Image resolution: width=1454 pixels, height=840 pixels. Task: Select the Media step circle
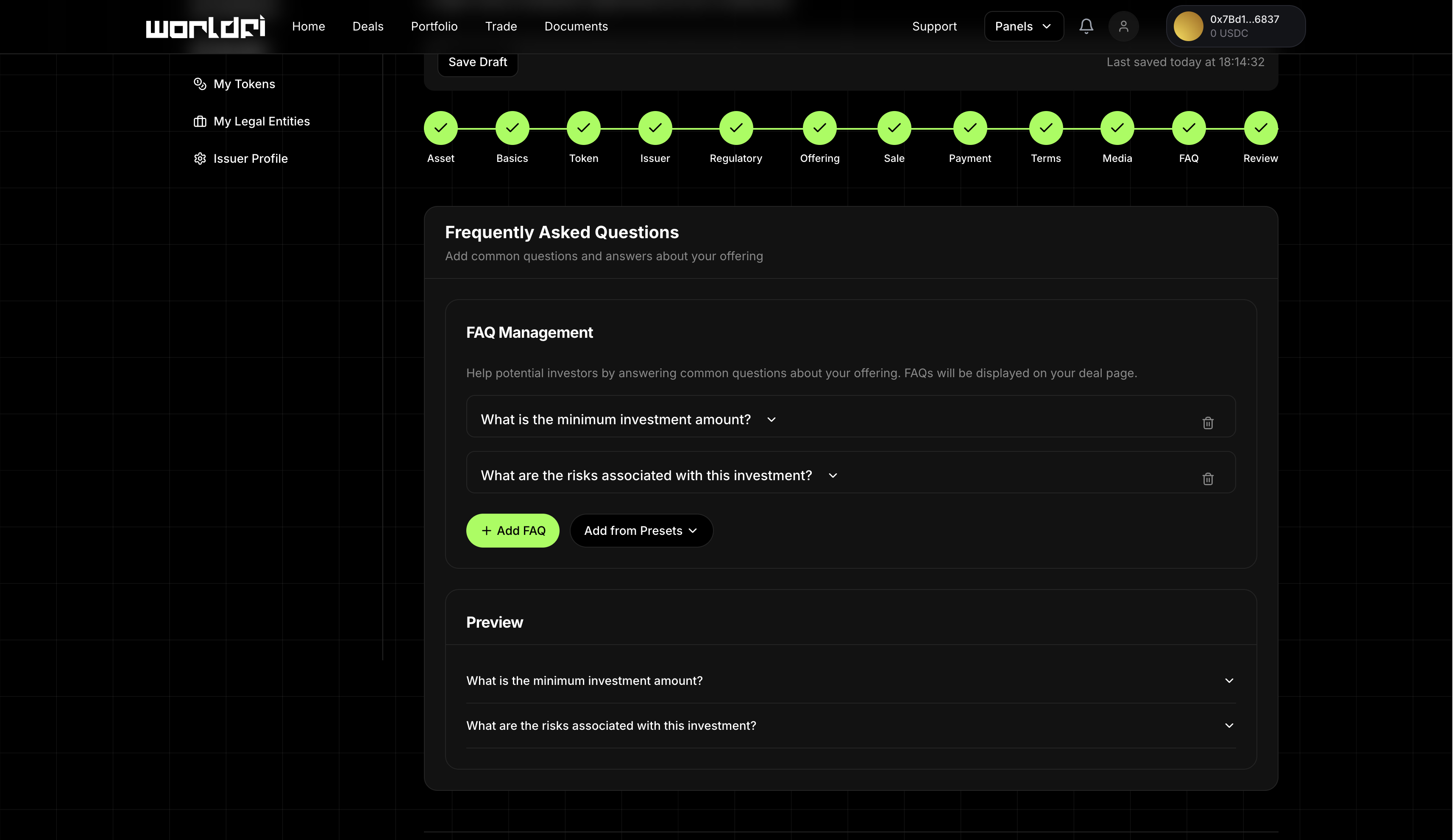click(1117, 128)
